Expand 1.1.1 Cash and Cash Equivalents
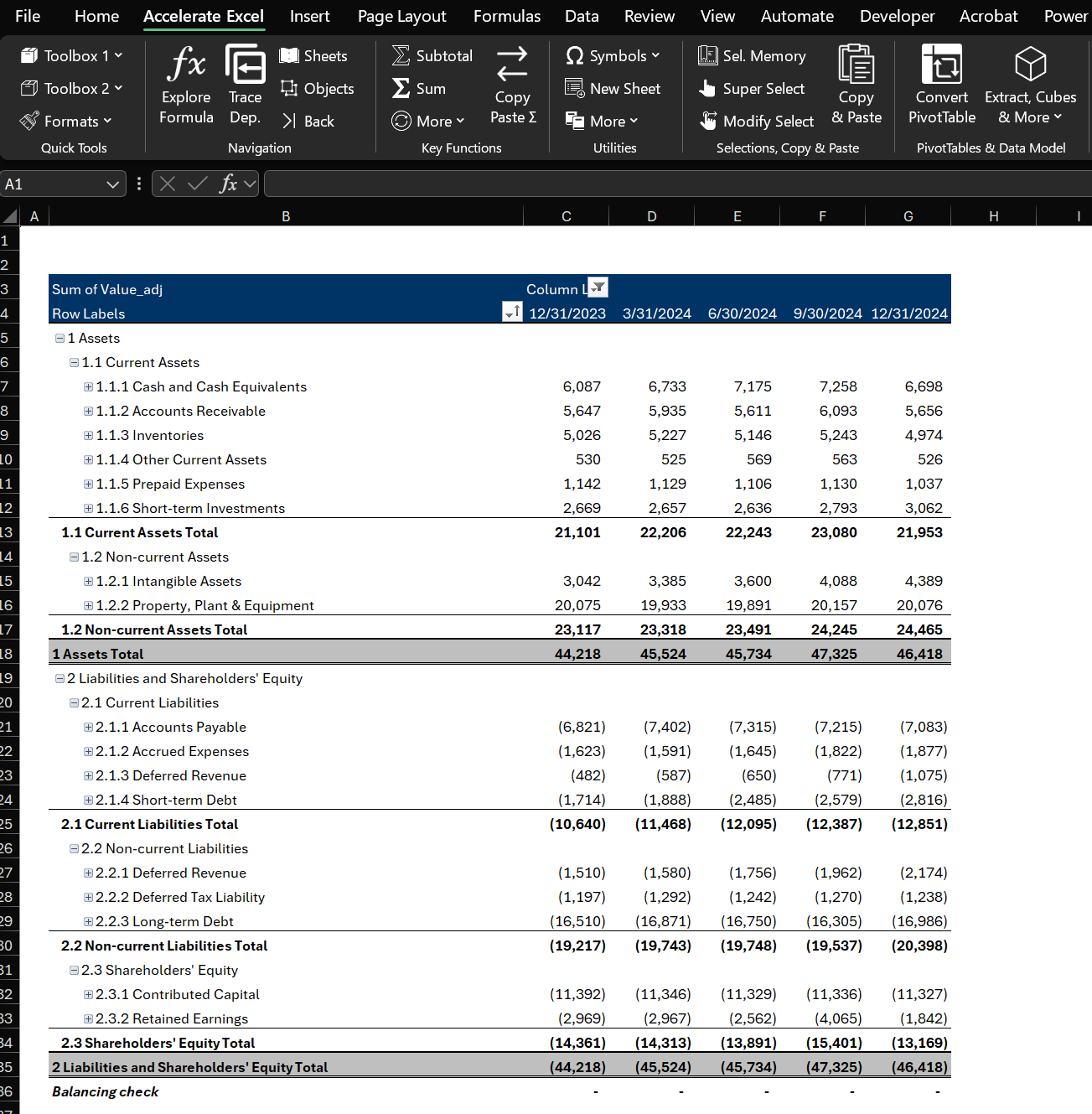1092x1114 pixels. coord(88,386)
